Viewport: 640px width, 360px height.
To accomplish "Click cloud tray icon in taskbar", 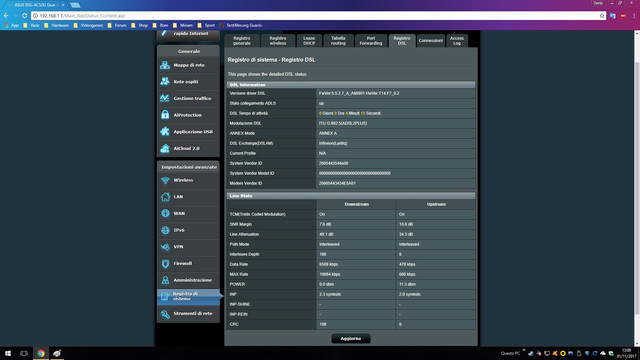I will (x=603, y=353).
